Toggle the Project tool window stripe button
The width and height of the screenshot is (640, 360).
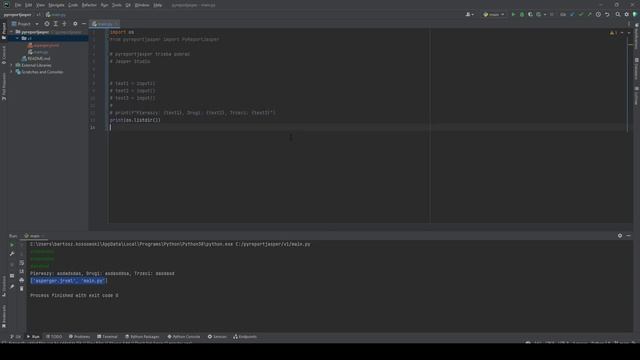pyautogui.click(x=4, y=31)
